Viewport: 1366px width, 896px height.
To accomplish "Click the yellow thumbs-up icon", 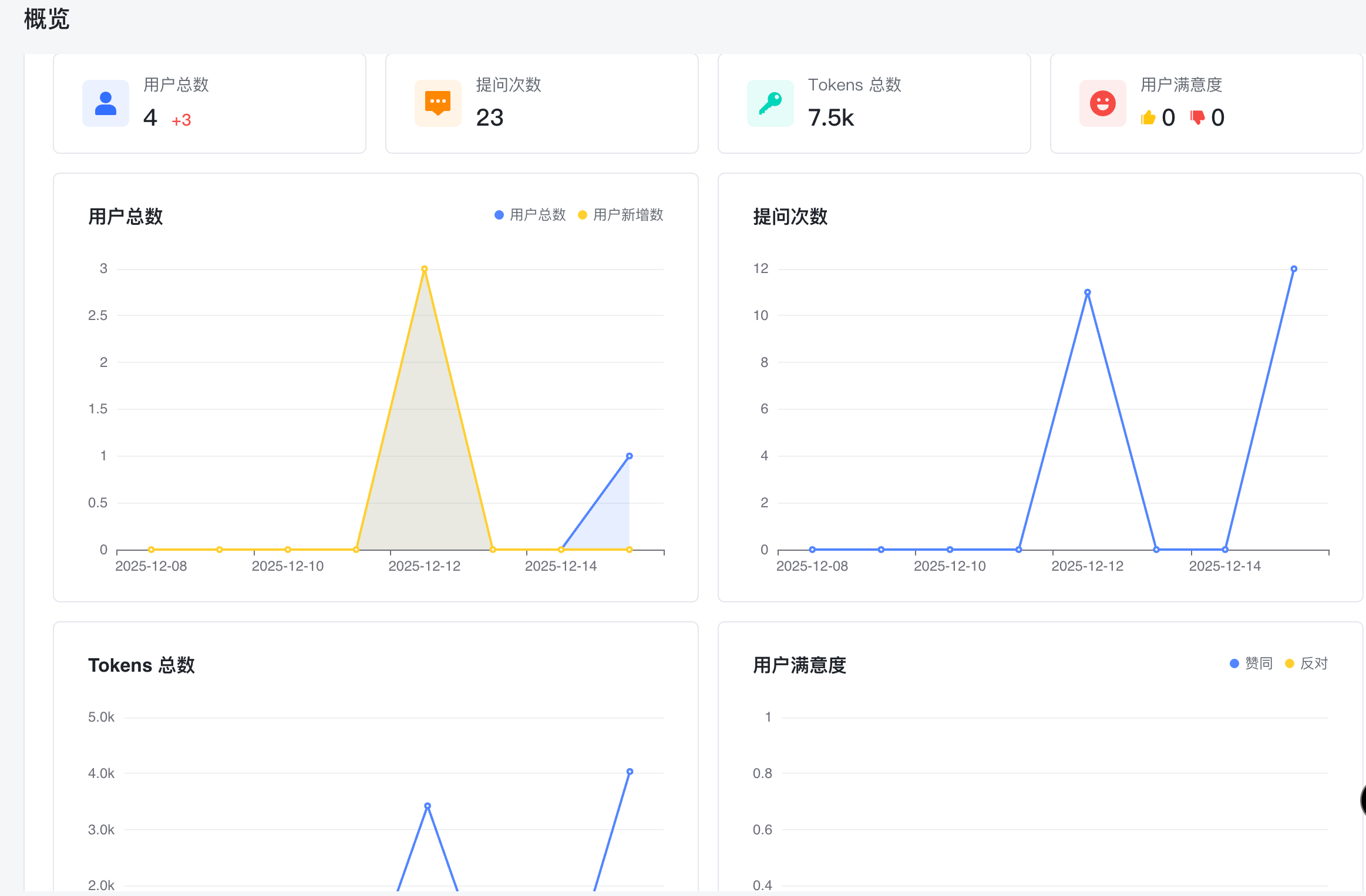I will 1148,118.
